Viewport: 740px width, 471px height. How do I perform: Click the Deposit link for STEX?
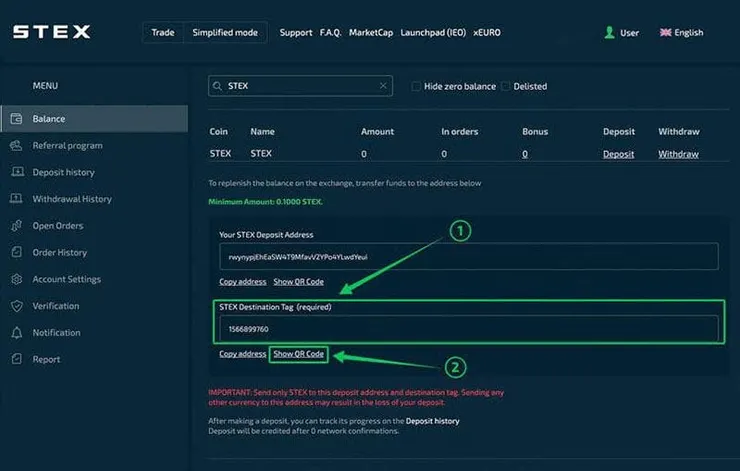[618, 154]
